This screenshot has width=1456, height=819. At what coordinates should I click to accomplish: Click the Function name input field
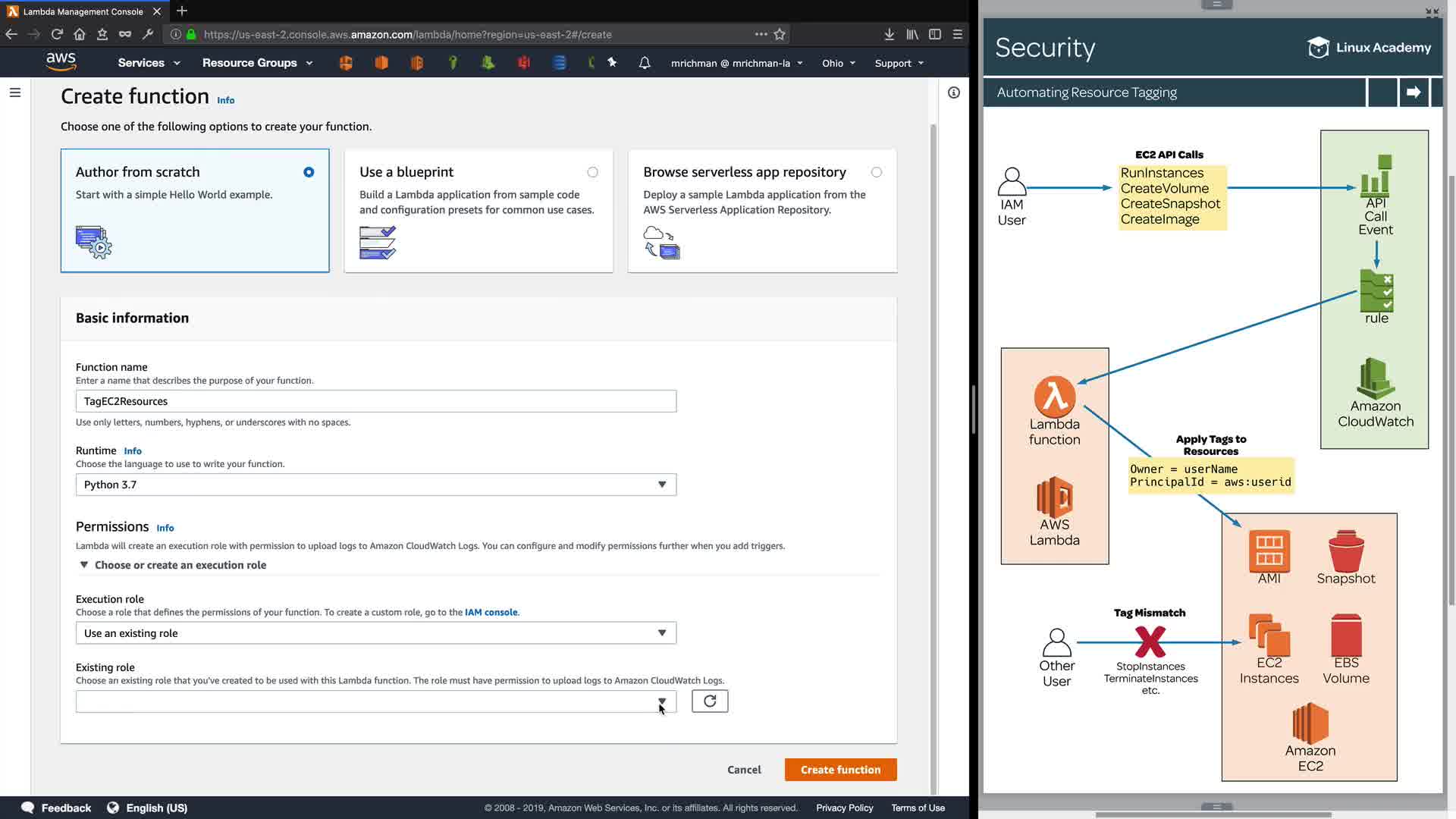[375, 401]
